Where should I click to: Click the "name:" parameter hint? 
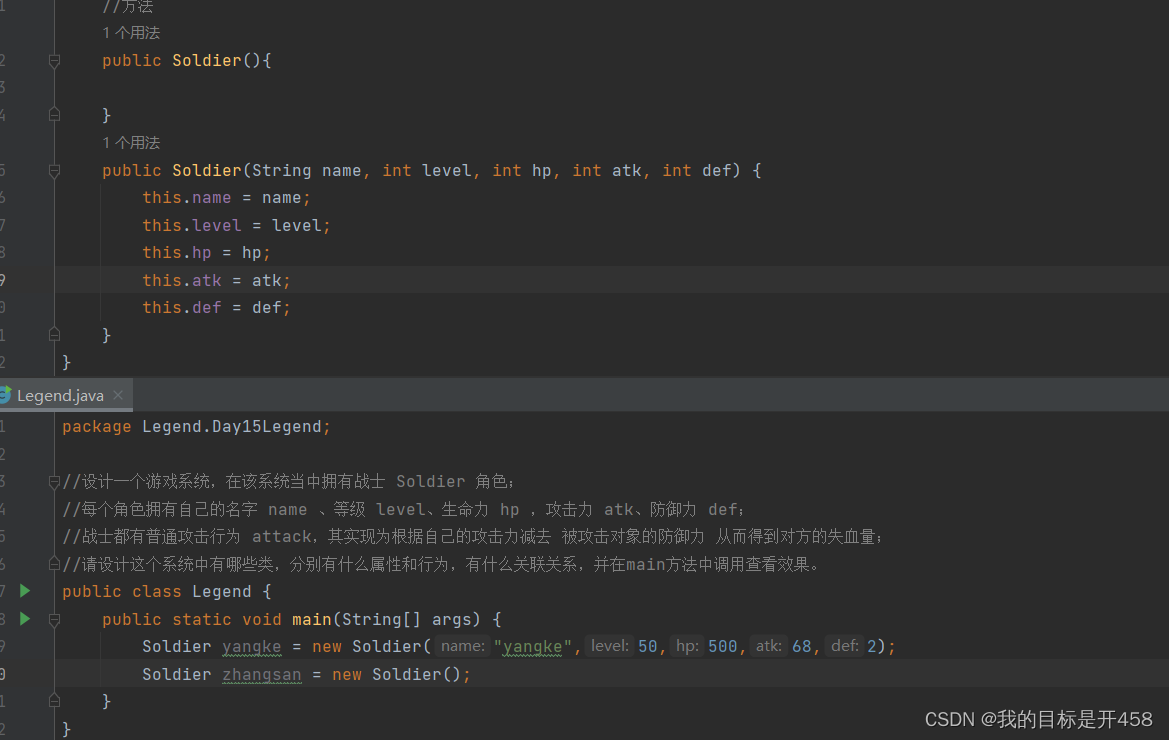tap(462, 646)
